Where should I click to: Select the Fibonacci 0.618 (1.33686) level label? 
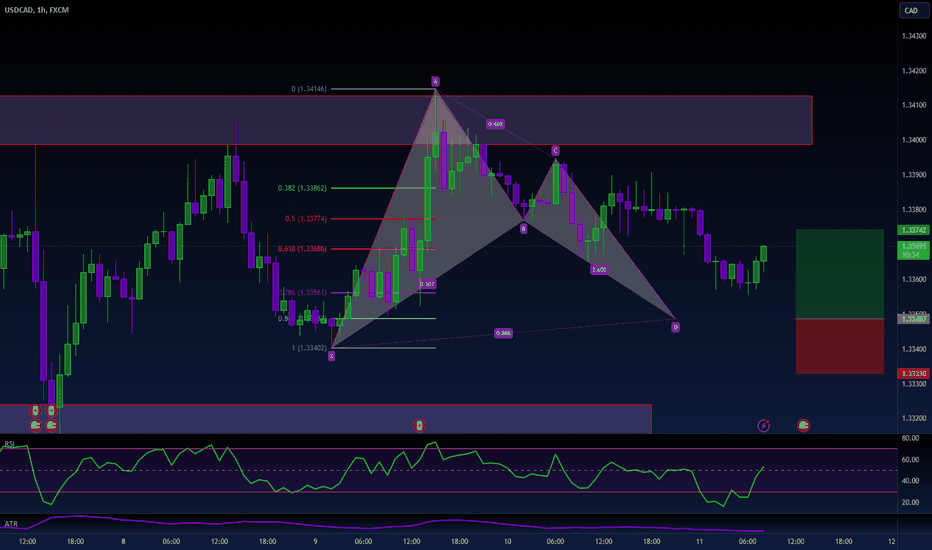(x=302, y=249)
